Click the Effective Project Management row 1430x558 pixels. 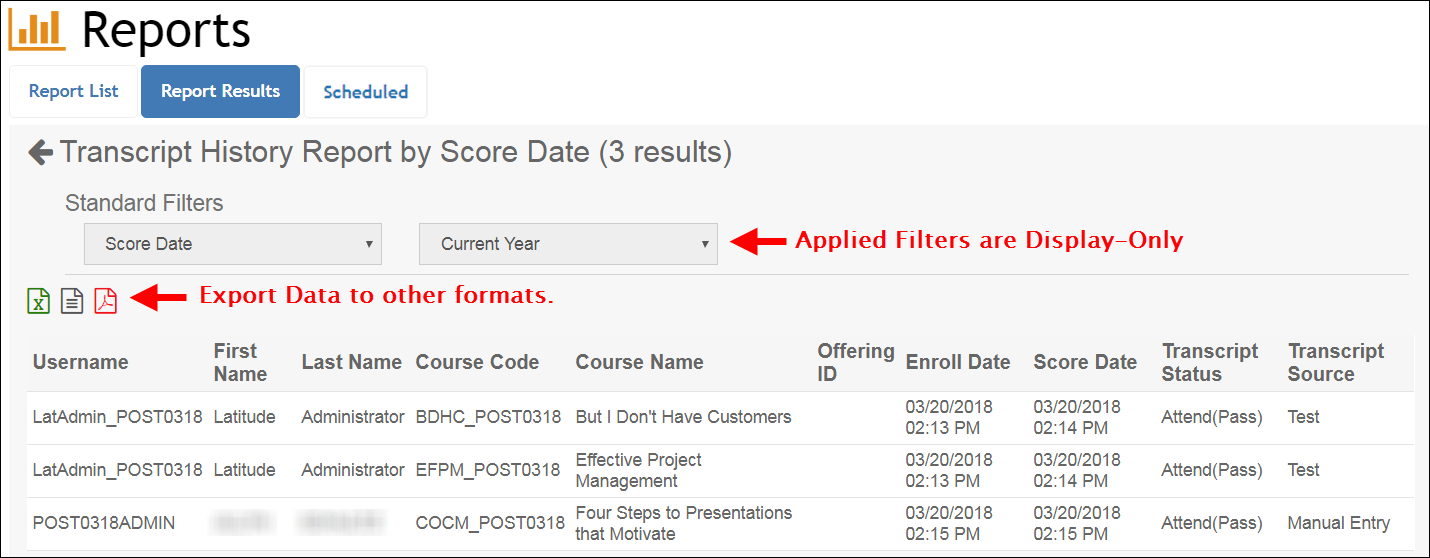pyautogui.click(x=638, y=470)
